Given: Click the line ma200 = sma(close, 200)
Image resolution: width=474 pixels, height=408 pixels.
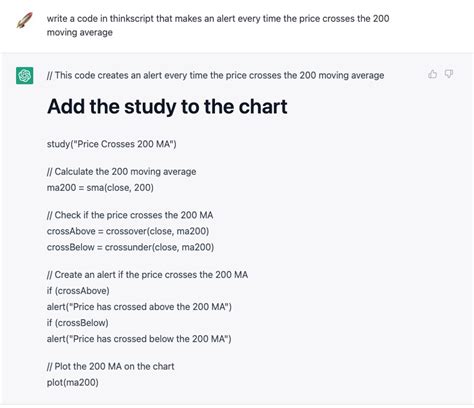Looking at the screenshot, I should 100,188.
